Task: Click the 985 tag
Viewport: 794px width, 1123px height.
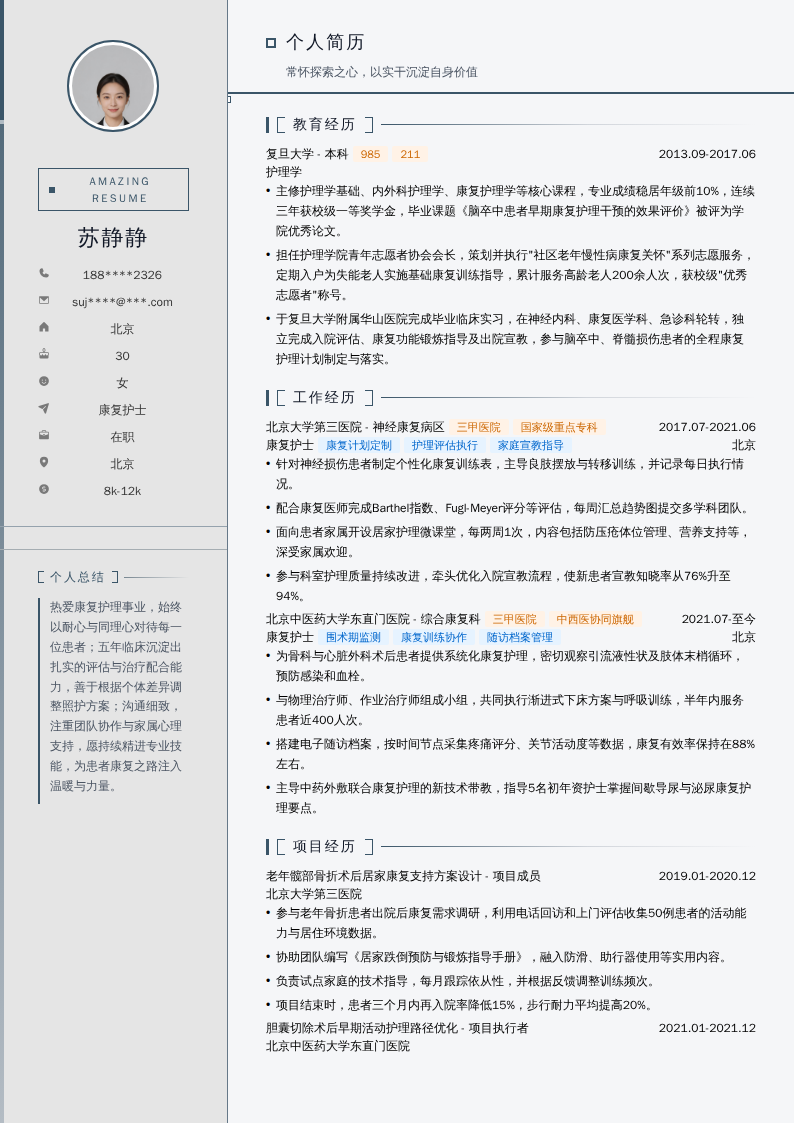Action: [370, 154]
